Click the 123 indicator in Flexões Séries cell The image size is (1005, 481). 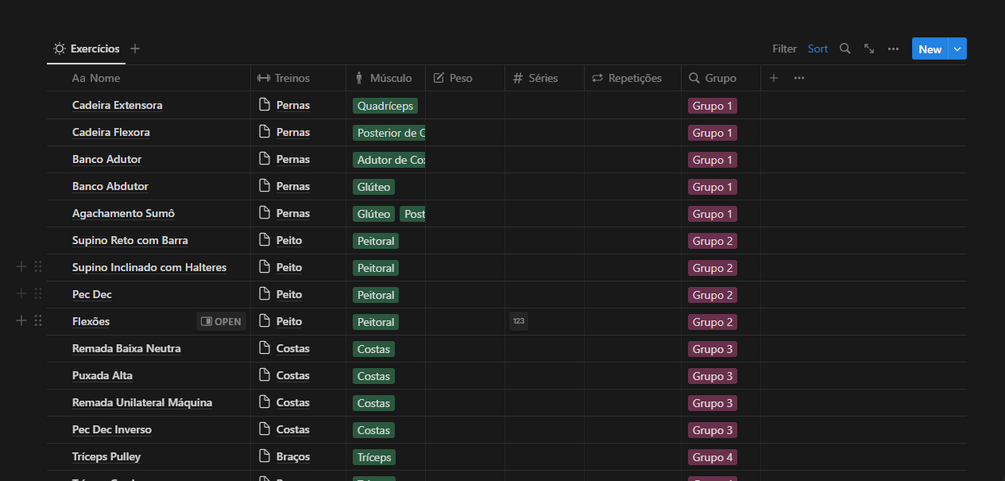pos(519,321)
